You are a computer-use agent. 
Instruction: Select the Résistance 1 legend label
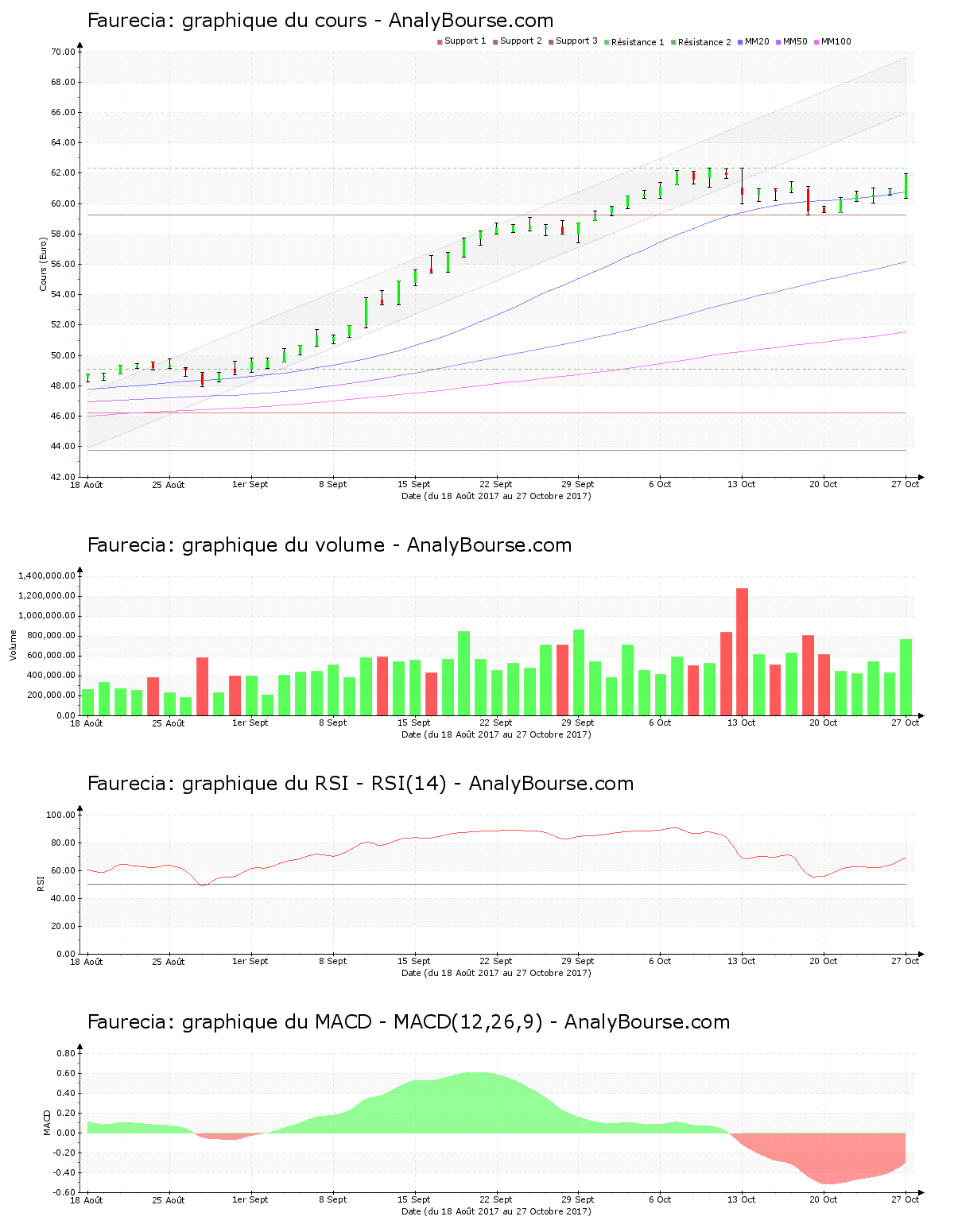[638, 42]
